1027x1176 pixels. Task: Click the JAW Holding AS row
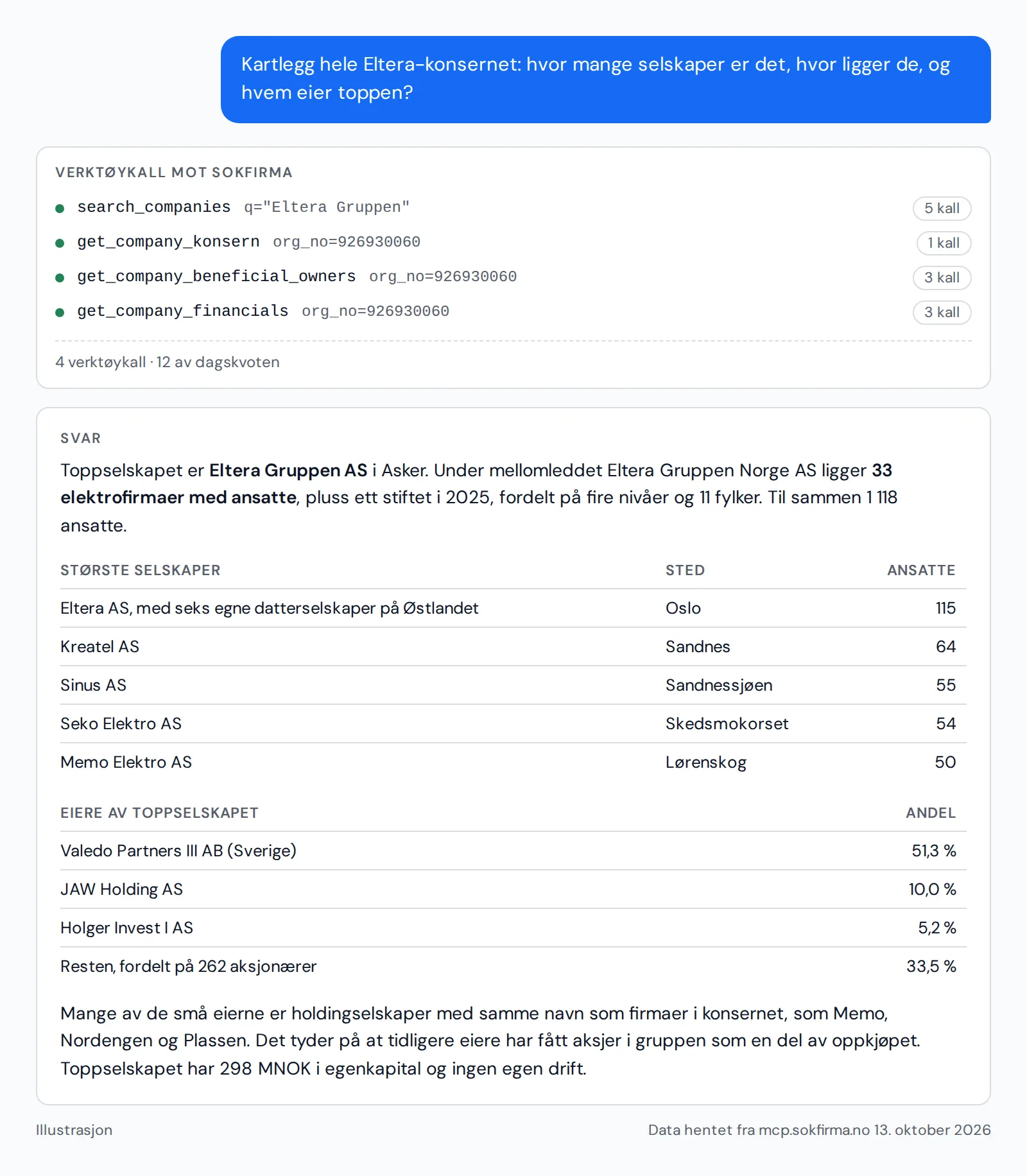click(513, 889)
